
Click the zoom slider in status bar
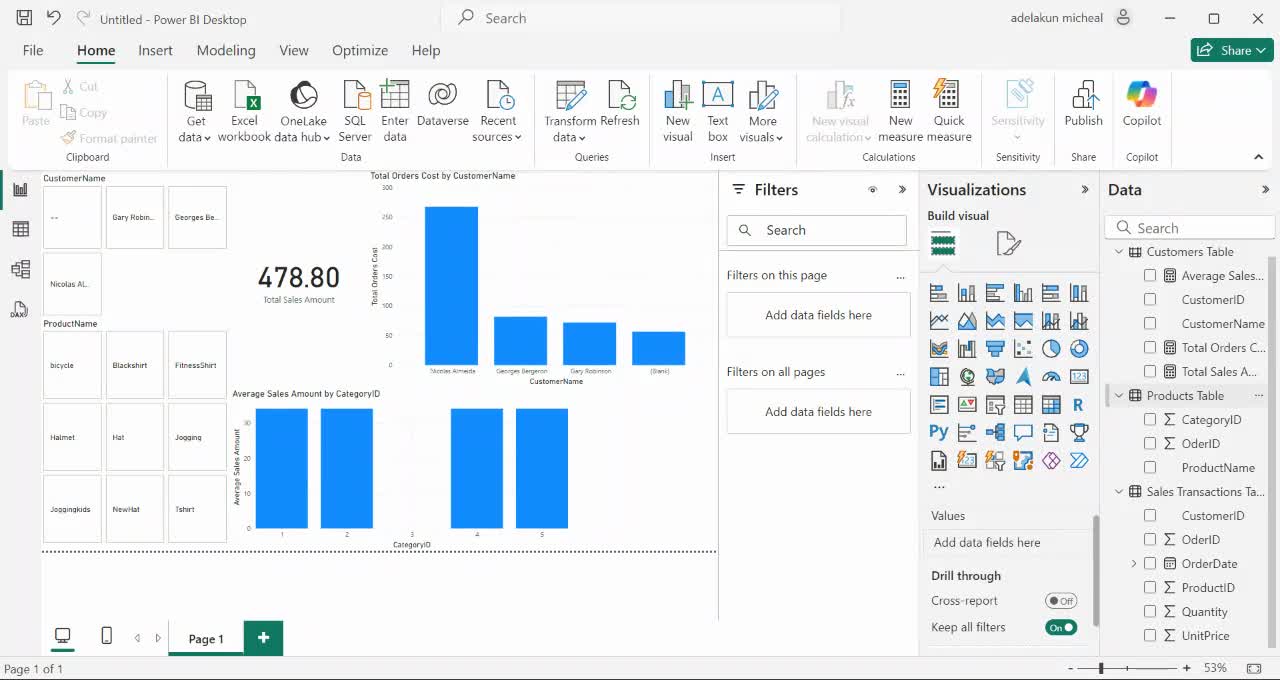click(x=1101, y=668)
